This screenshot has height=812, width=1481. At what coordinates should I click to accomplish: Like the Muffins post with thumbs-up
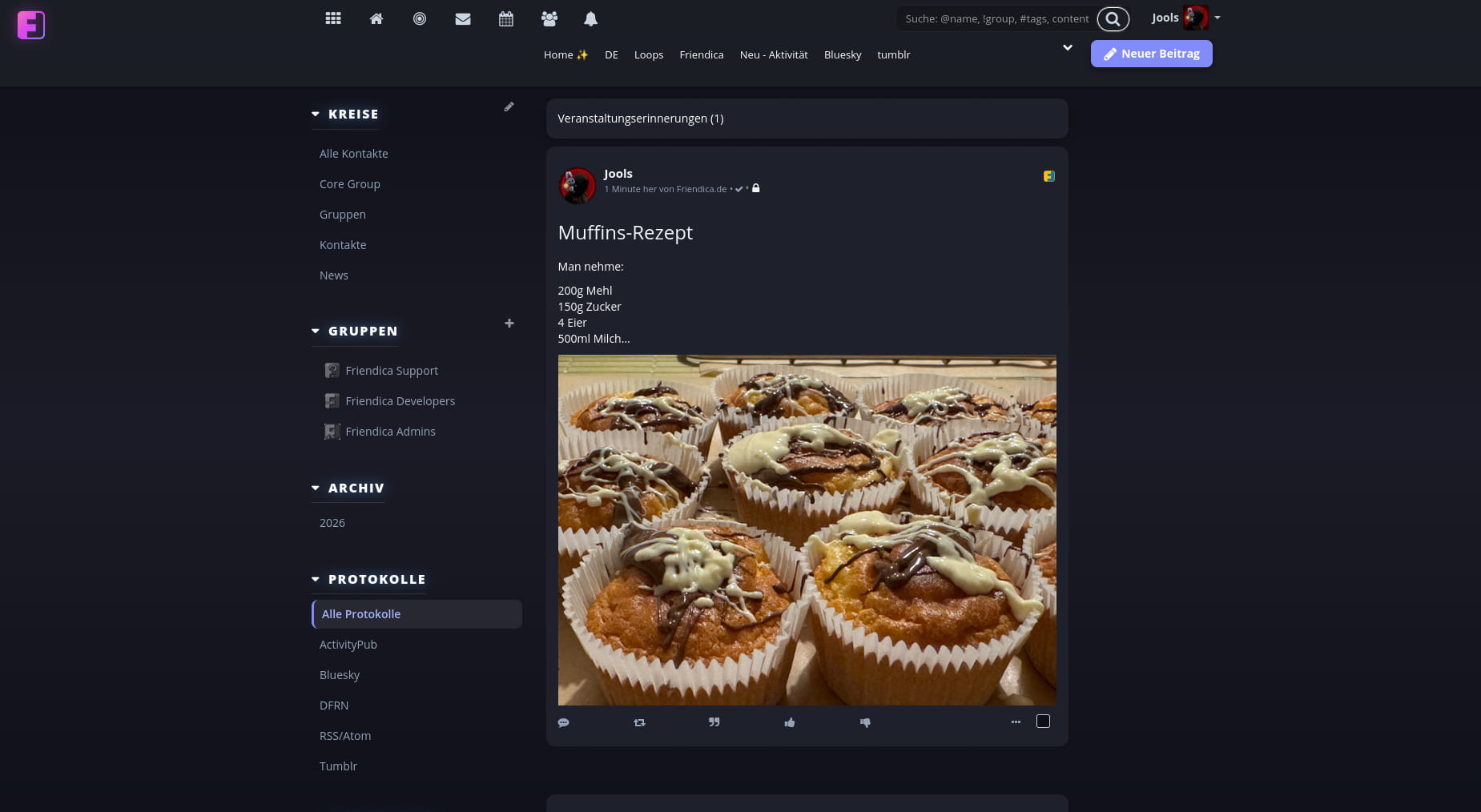(x=790, y=722)
